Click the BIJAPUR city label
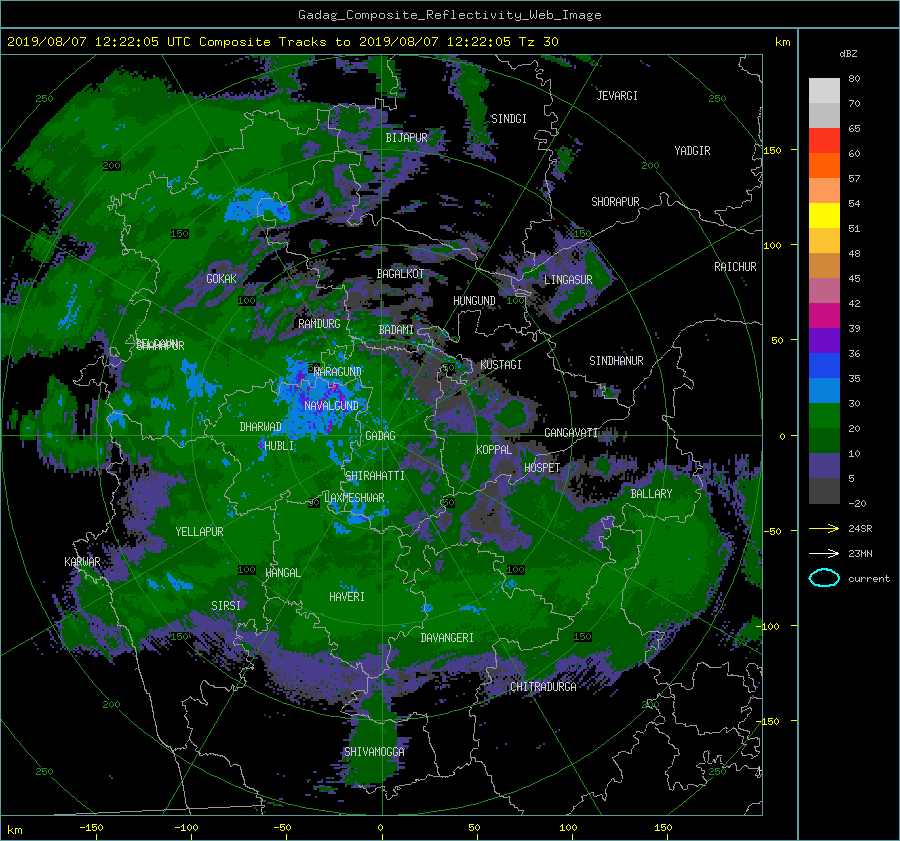Image resolution: width=900 pixels, height=841 pixels. tap(406, 138)
